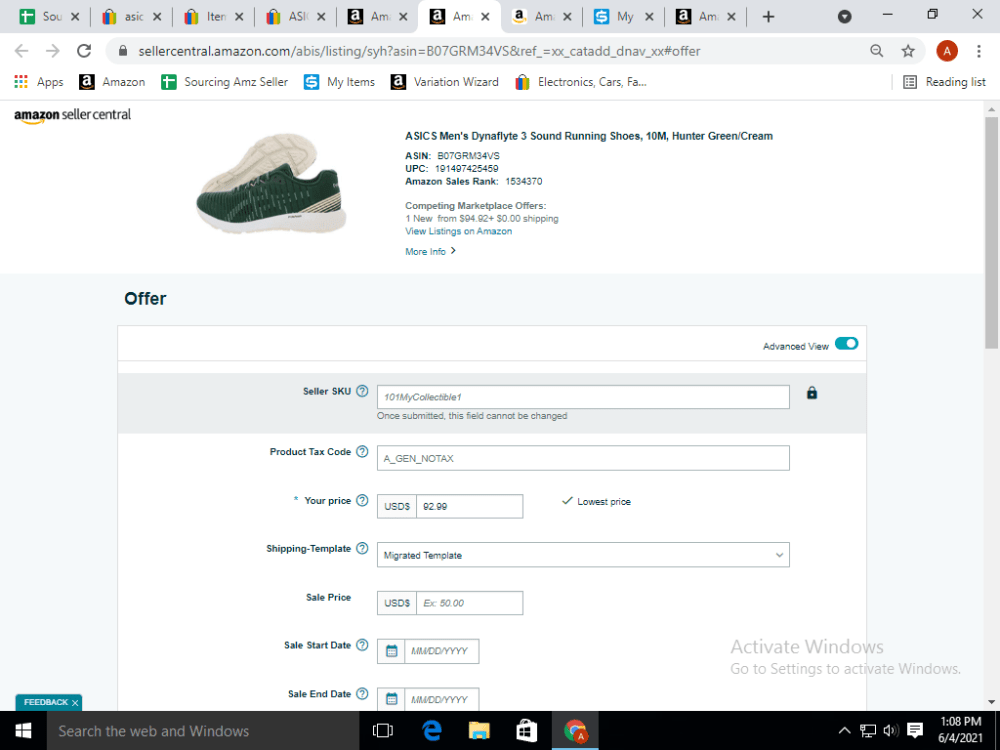Image resolution: width=1000 pixels, height=750 pixels.
Task: Open the Reading list
Action: [x=945, y=82]
